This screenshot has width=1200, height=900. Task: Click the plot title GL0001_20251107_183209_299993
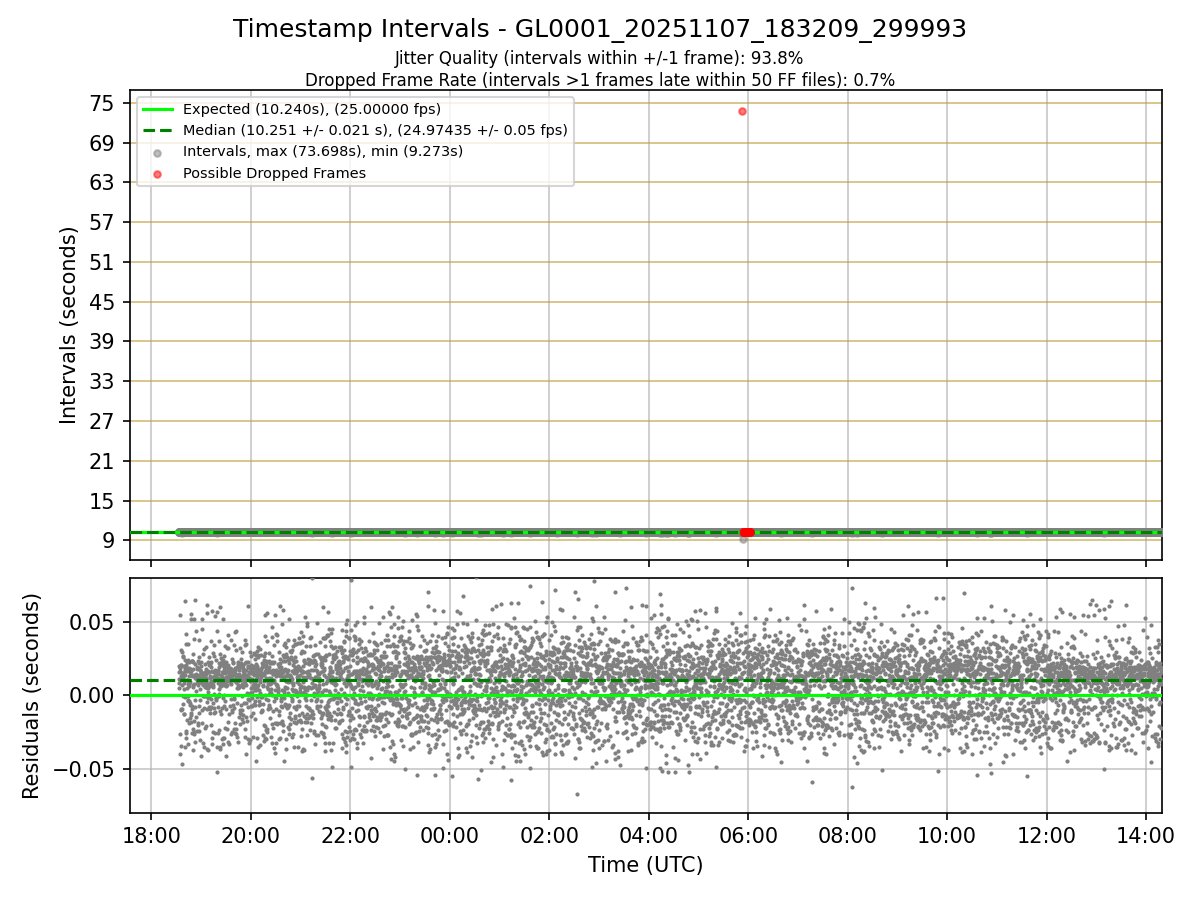click(x=600, y=29)
